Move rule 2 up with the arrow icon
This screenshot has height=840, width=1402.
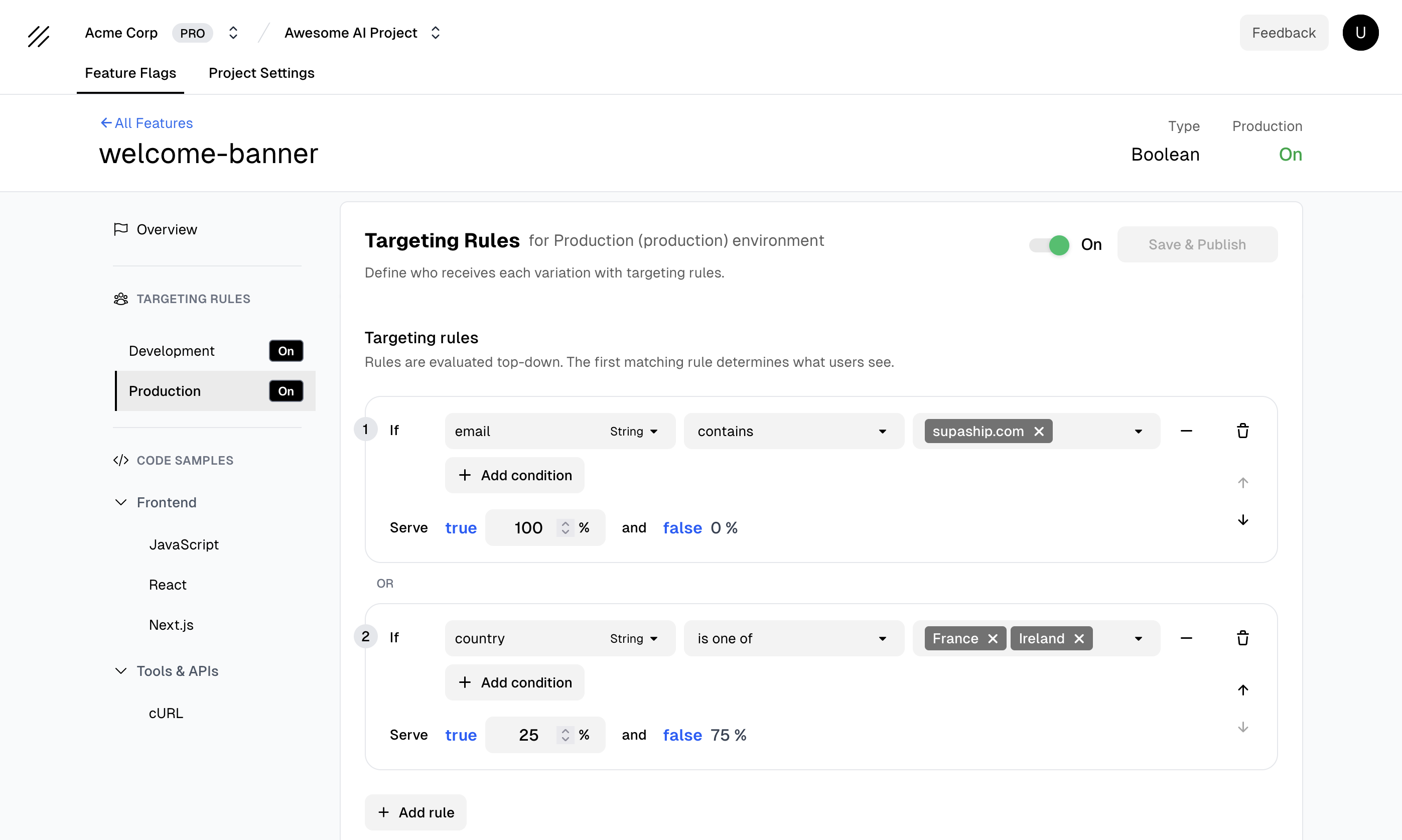point(1243,689)
